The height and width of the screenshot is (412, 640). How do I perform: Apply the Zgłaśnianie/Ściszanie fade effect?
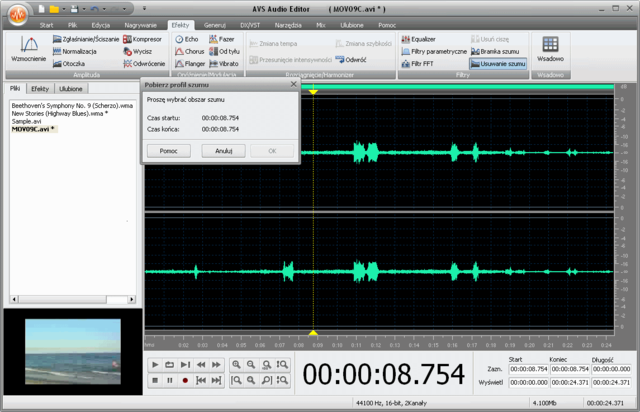tap(86, 39)
